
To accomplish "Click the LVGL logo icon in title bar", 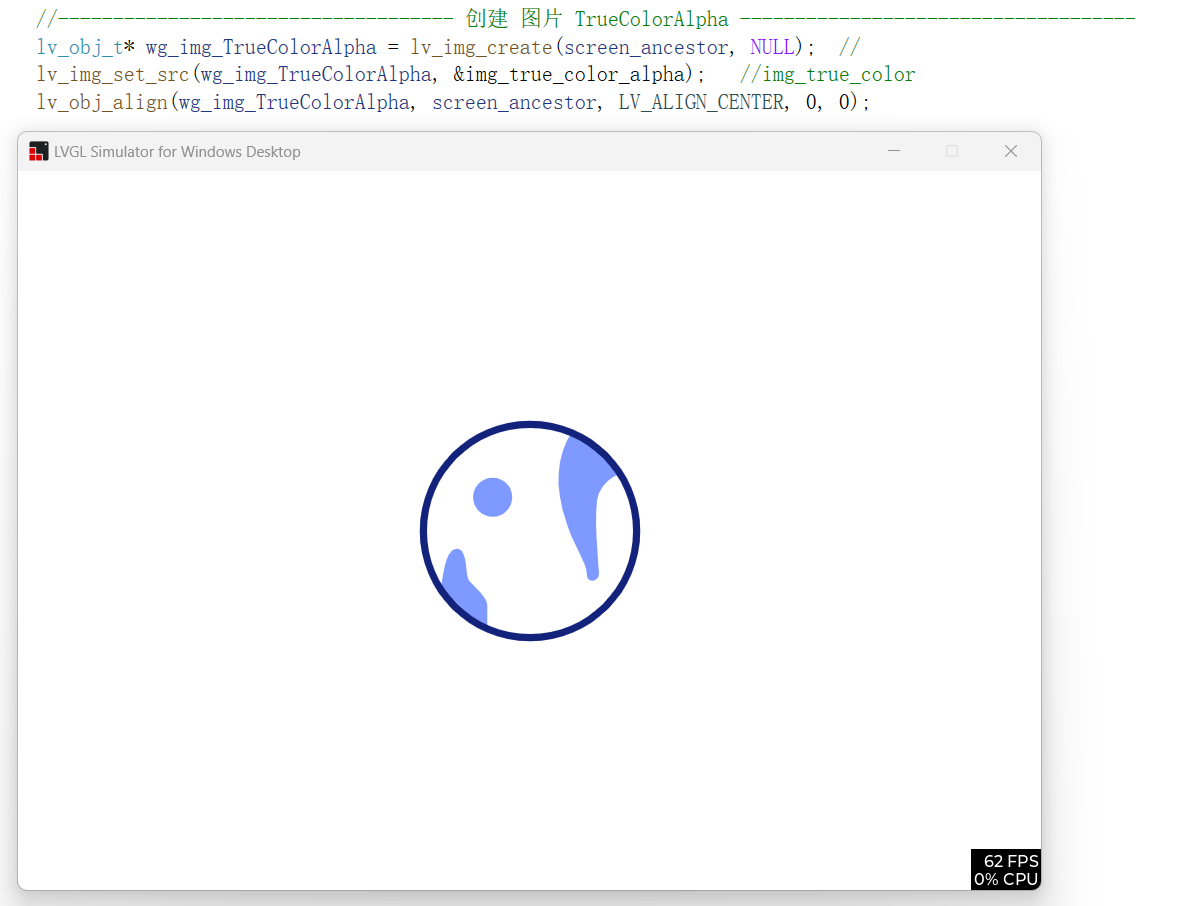I will [39, 151].
